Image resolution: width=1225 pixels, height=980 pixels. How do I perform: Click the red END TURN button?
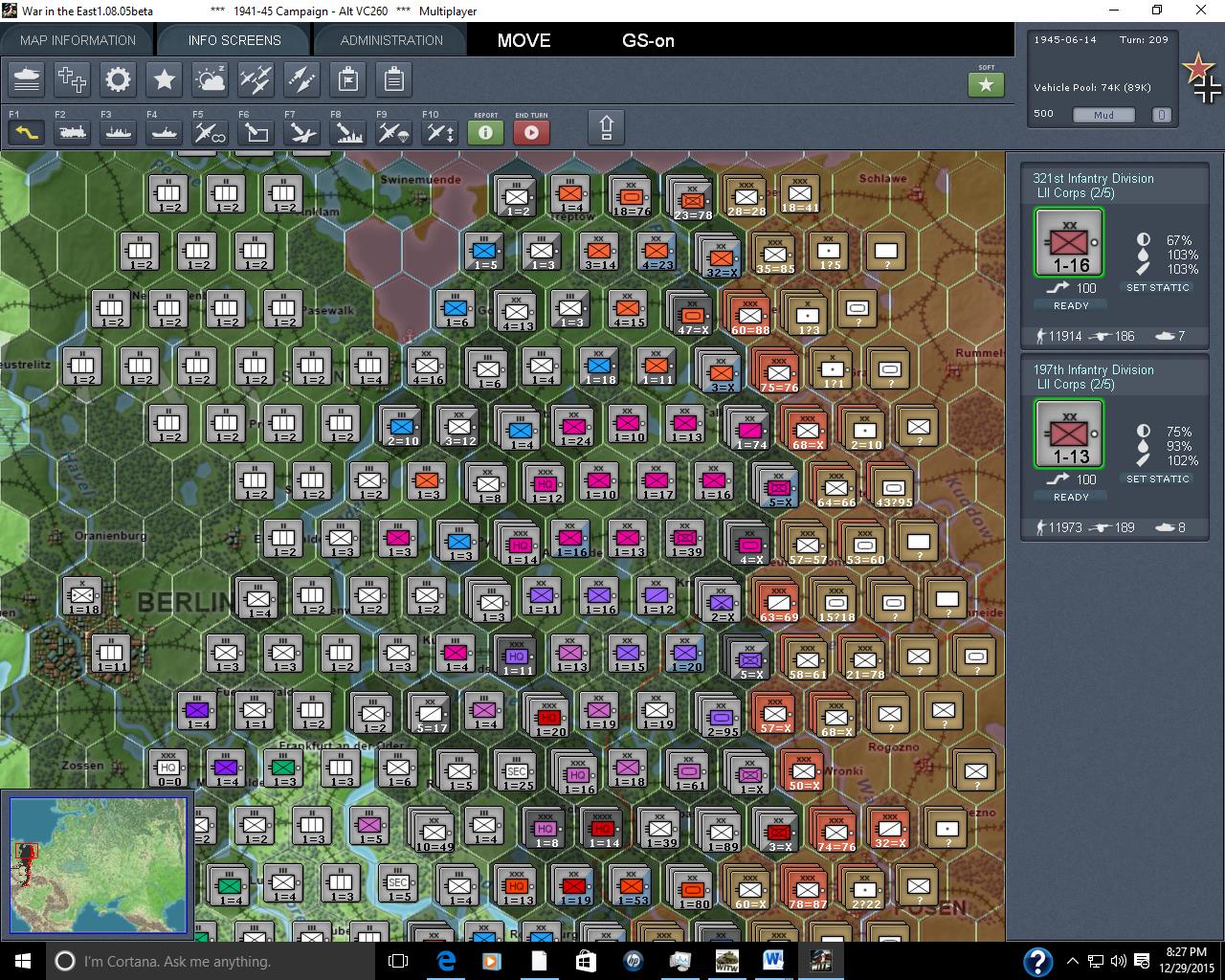click(531, 132)
